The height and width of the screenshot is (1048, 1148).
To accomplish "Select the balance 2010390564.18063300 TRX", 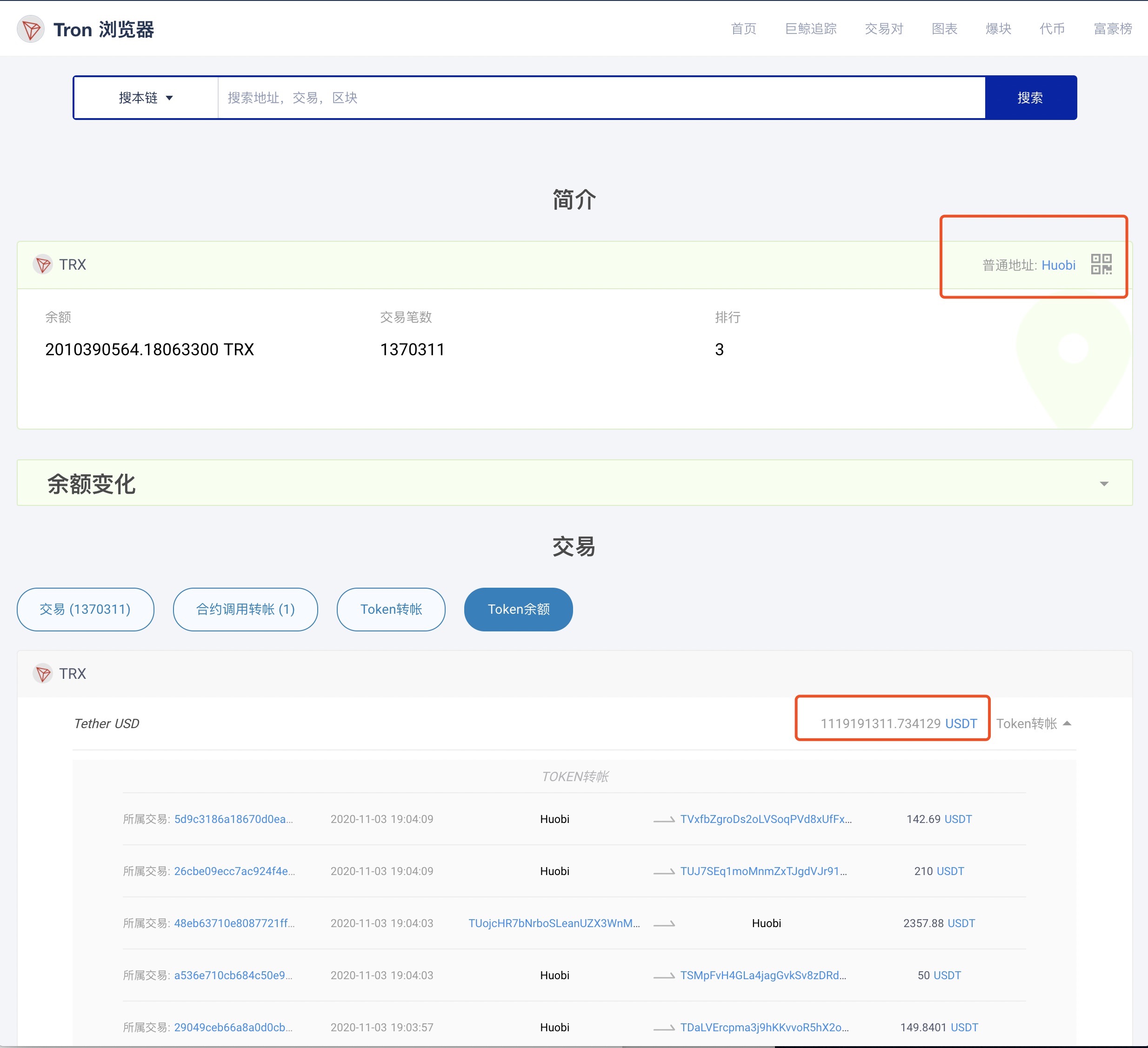I will 150,350.
